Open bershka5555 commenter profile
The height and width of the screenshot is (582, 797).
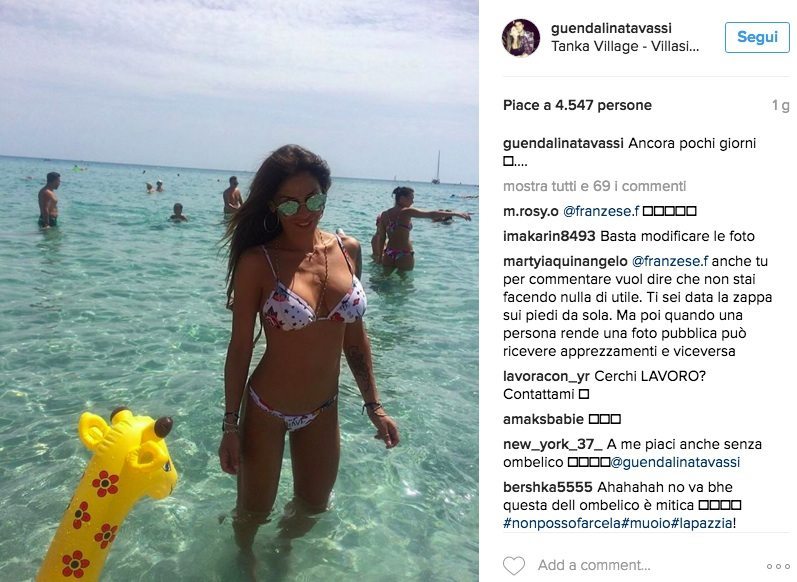pyautogui.click(x=547, y=487)
